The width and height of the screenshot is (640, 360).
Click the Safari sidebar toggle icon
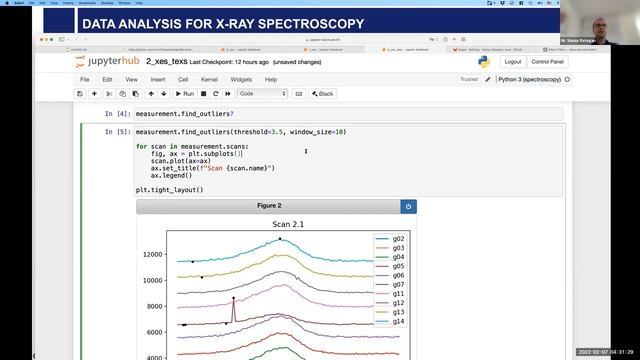(x=62, y=40)
